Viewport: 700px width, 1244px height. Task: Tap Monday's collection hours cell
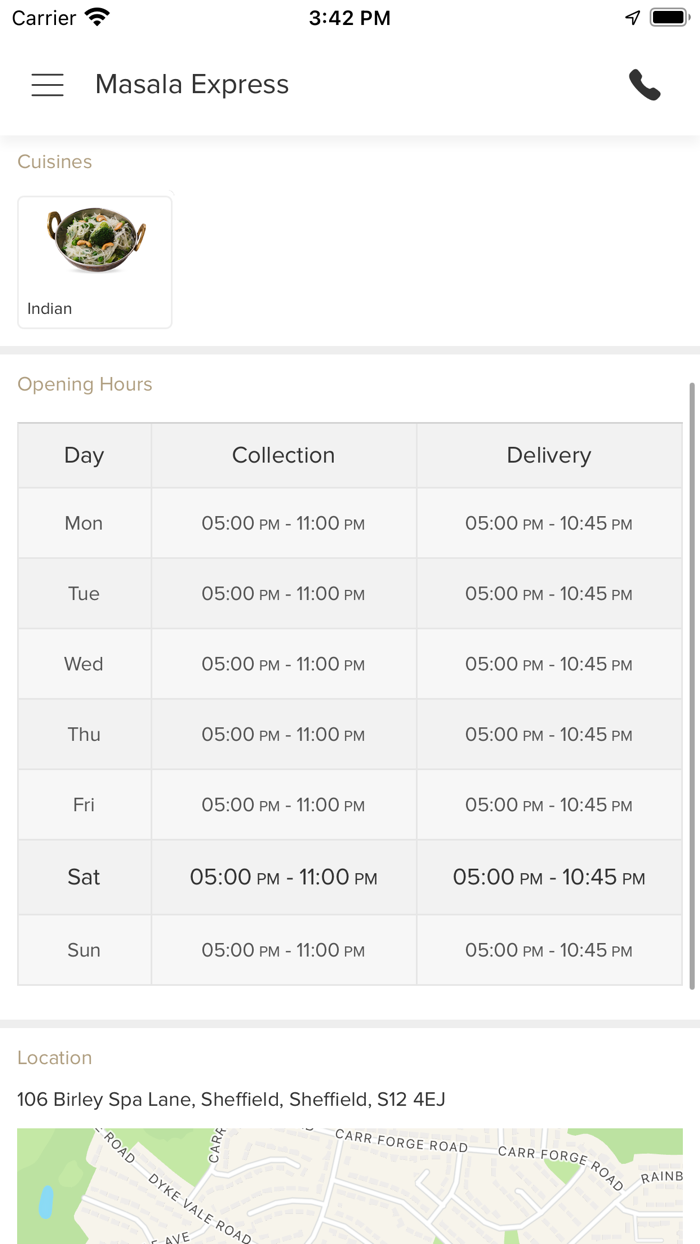[x=283, y=523]
